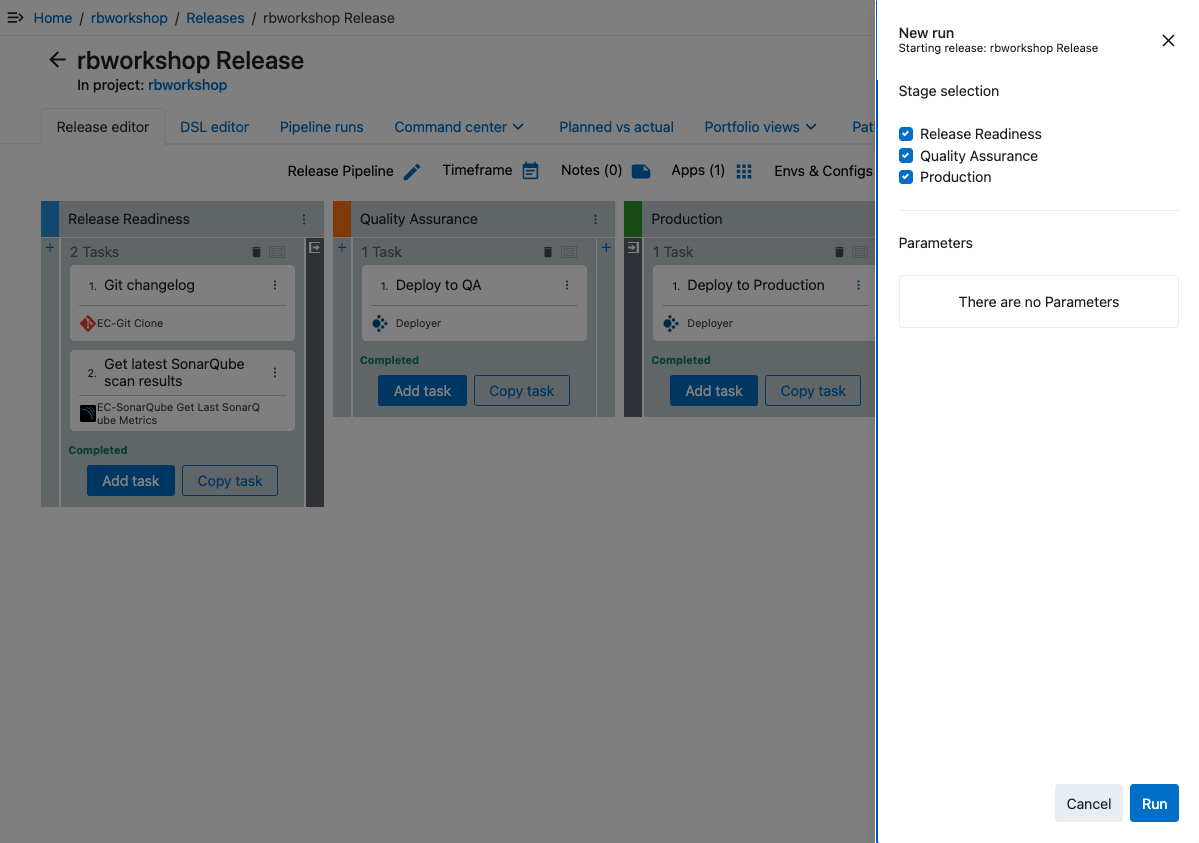Click the Apps (1) grid icon
This screenshot has height=843, width=1199.
click(x=743, y=171)
